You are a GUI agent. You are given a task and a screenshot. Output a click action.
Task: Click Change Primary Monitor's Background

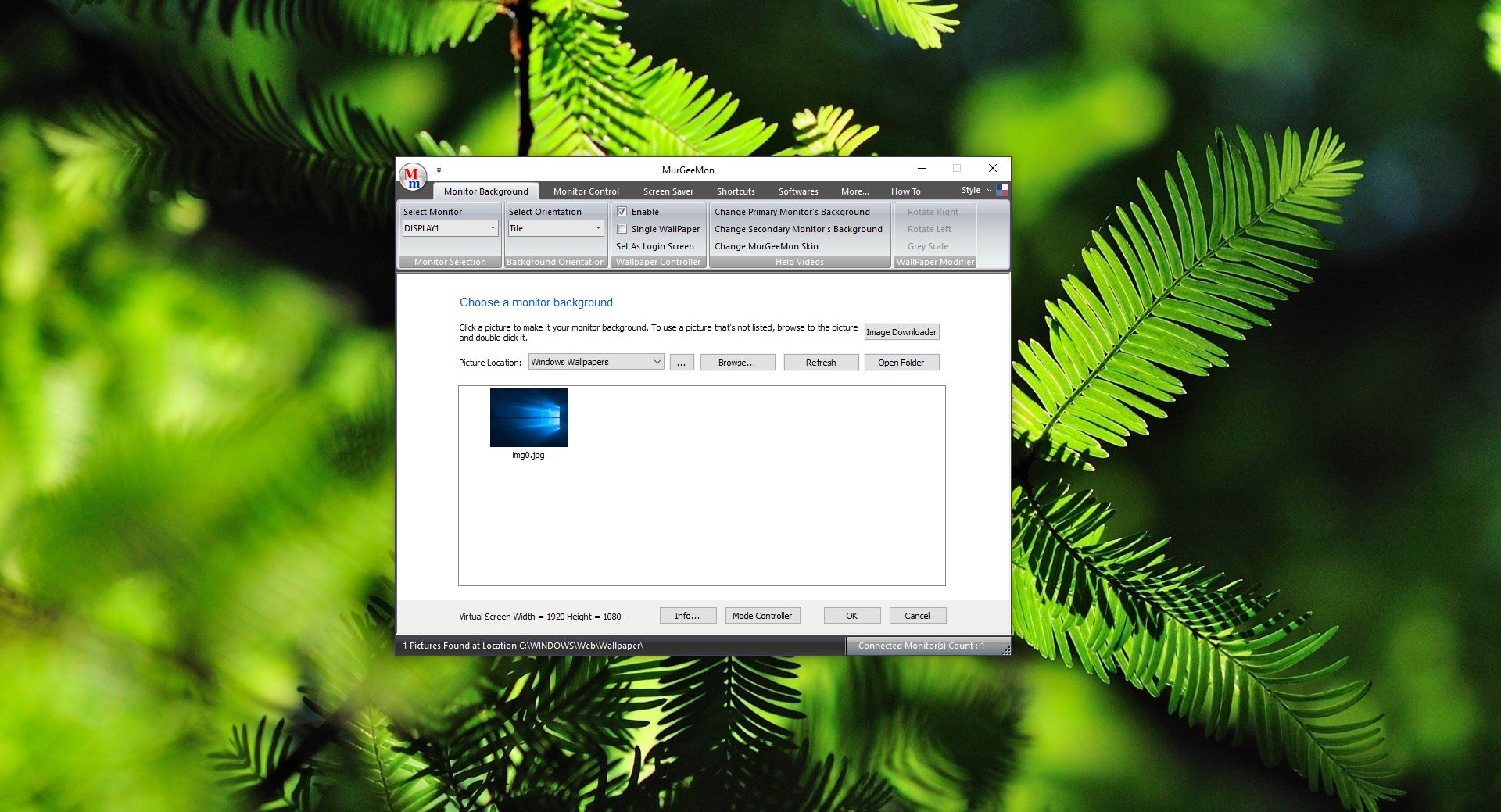click(791, 211)
